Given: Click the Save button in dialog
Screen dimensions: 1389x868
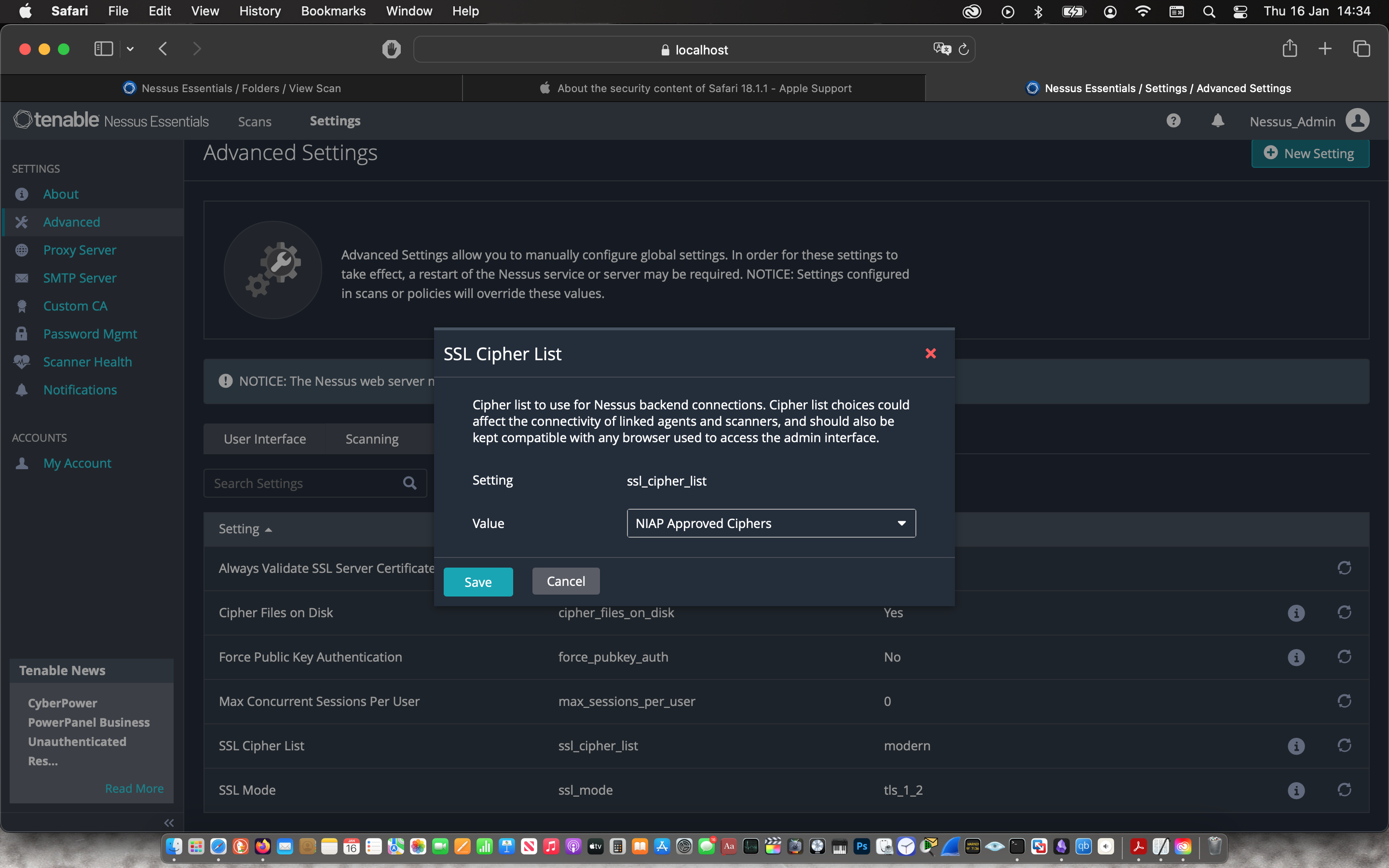Looking at the screenshot, I should pyautogui.click(x=477, y=582).
